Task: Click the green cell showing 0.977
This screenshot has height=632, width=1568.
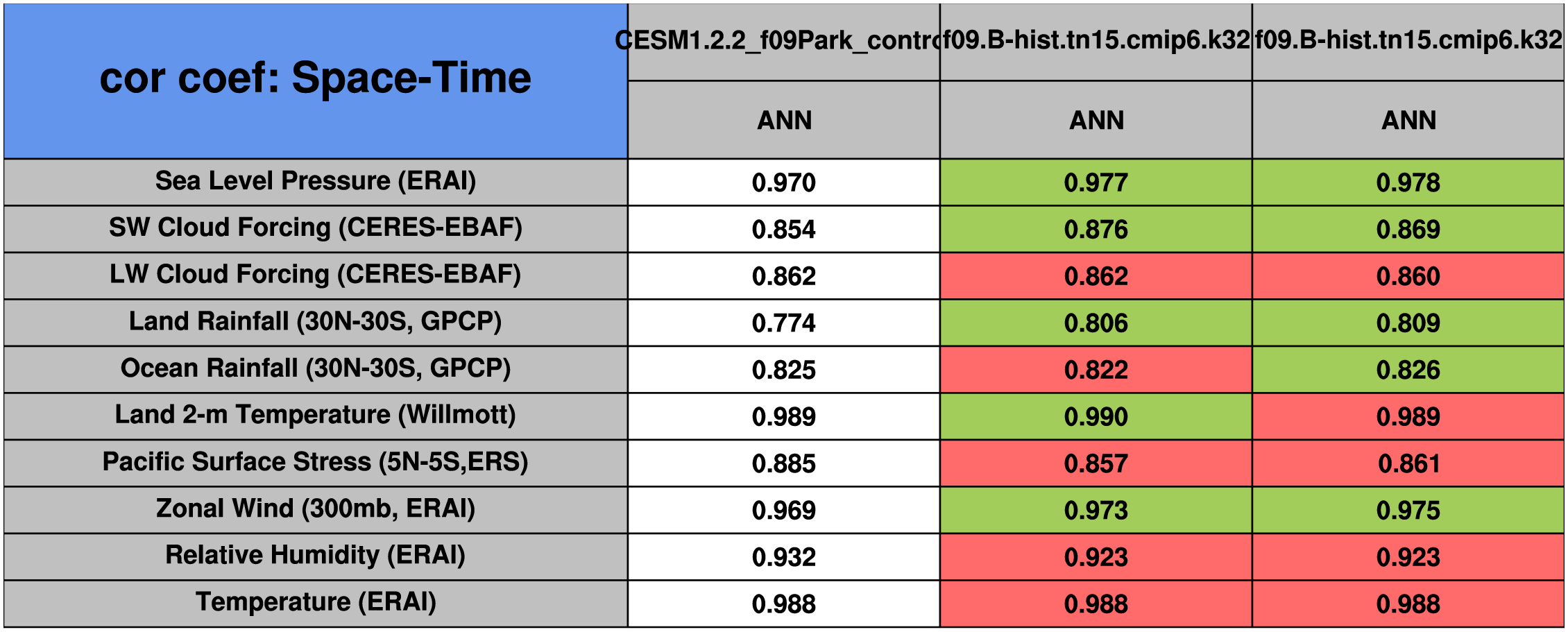Action: [x=1096, y=182]
